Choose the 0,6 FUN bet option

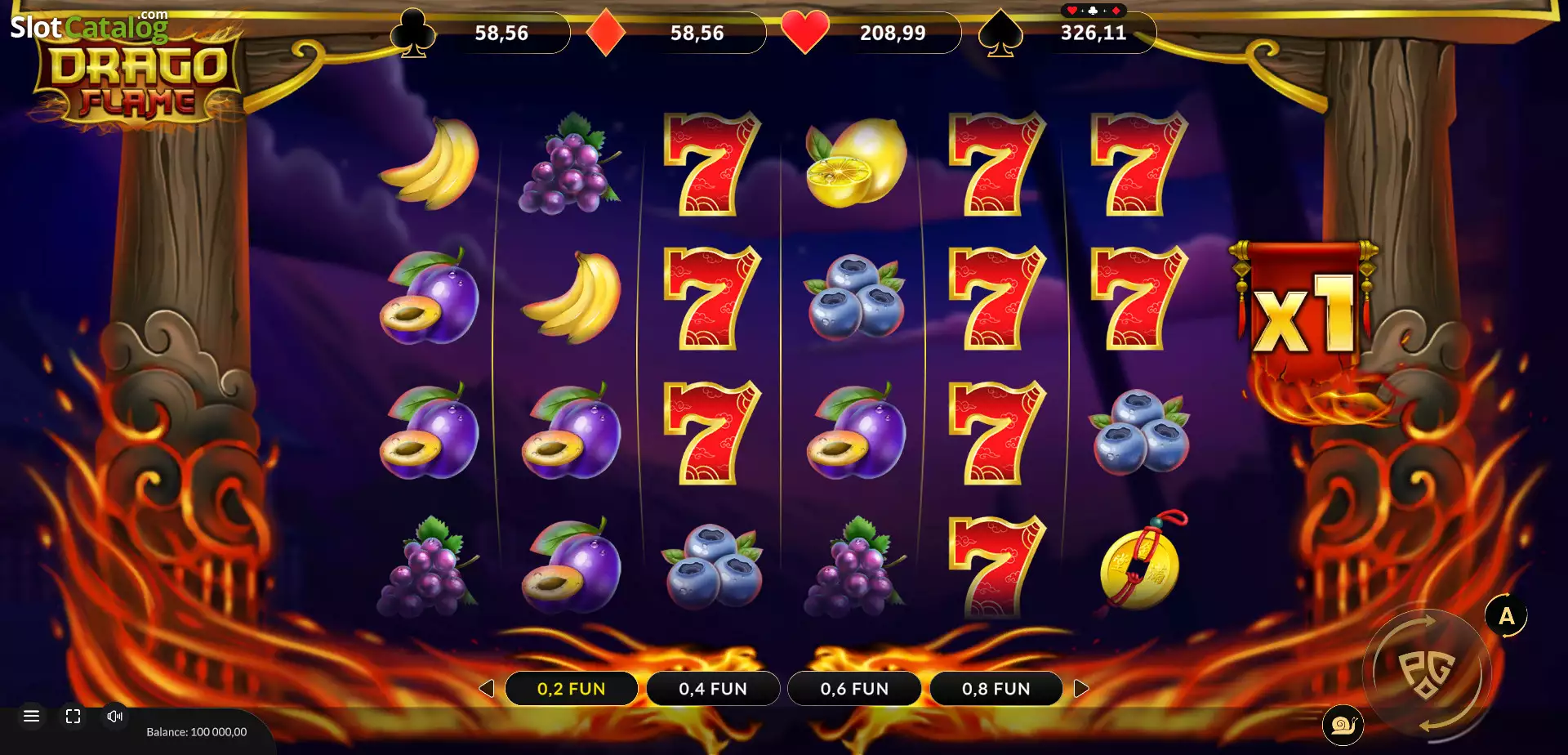point(854,689)
